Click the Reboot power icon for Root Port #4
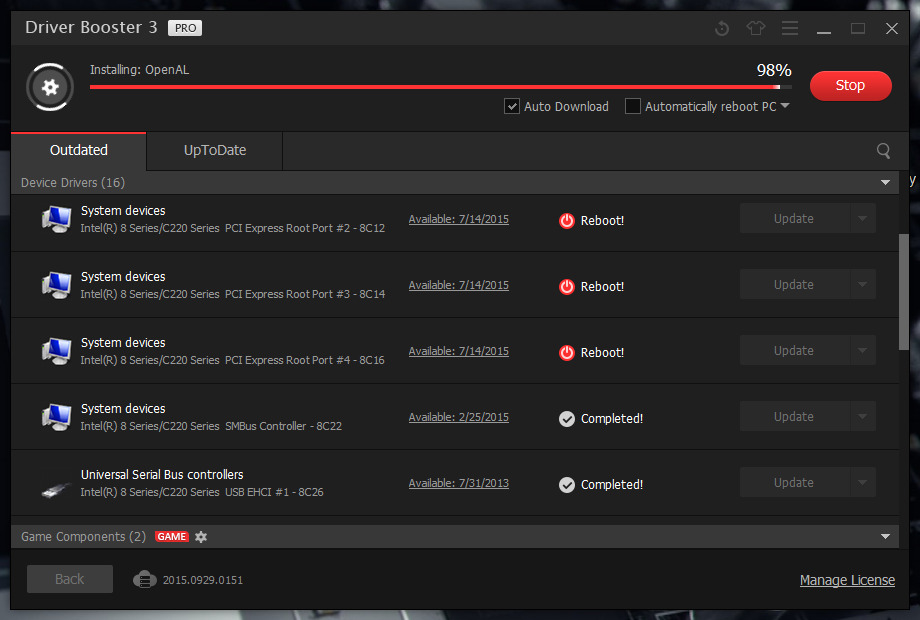This screenshot has width=920, height=620. coord(566,353)
